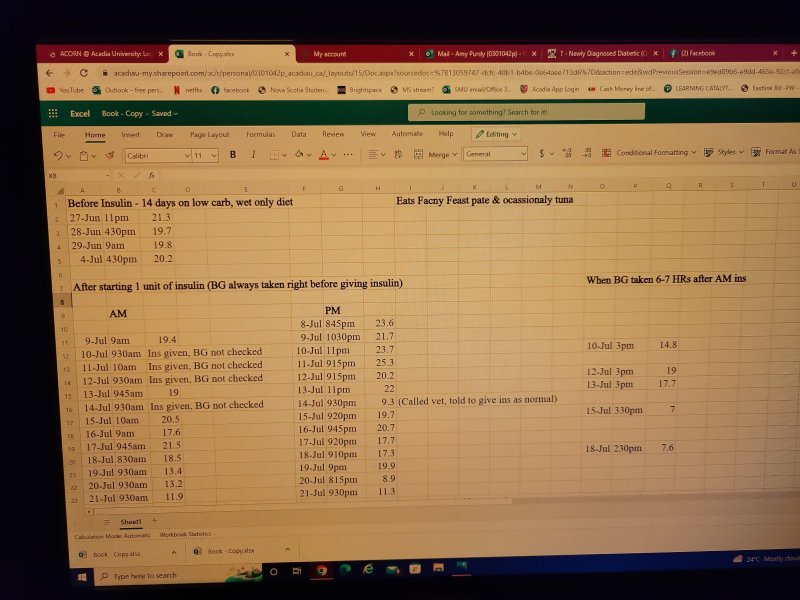Open the Editing mode dropdown
The height and width of the screenshot is (600, 800).
tap(495, 133)
